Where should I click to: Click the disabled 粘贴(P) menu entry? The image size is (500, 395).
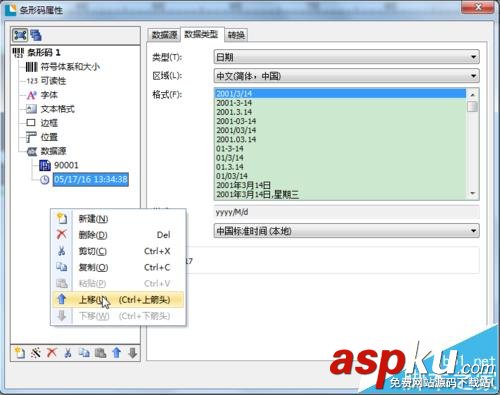point(118,283)
